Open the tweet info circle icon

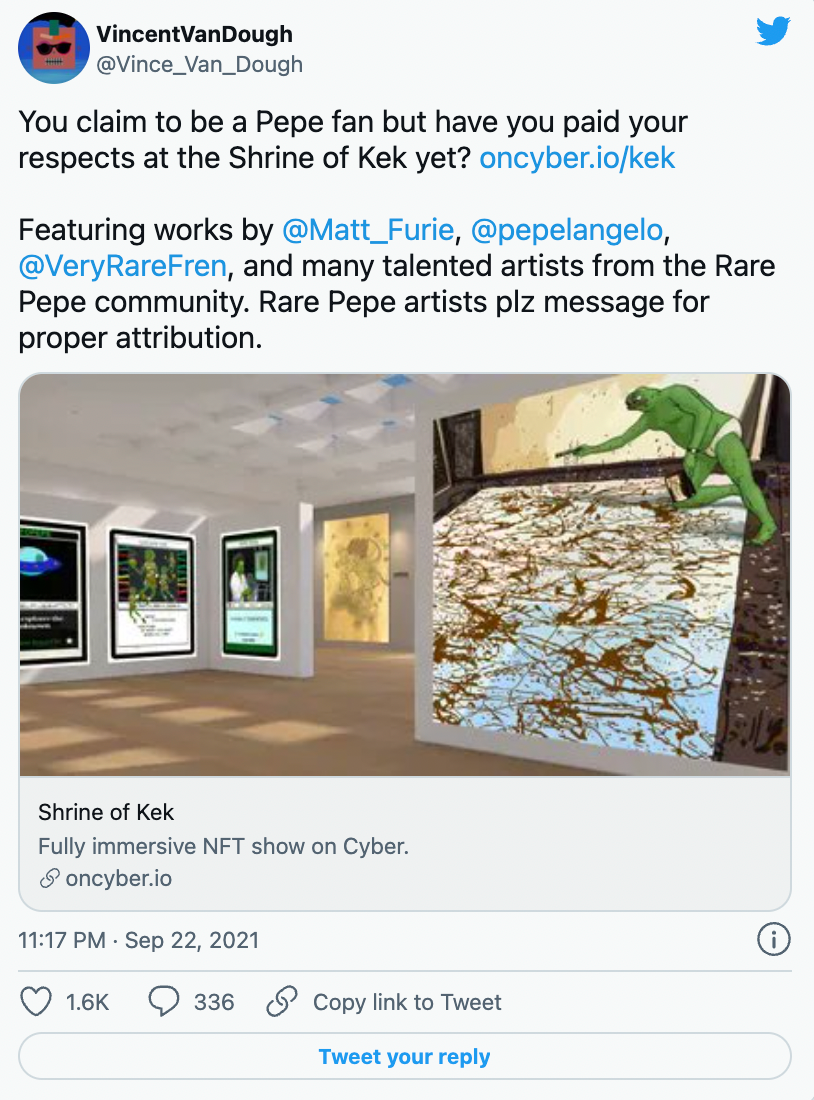tap(774, 939)
